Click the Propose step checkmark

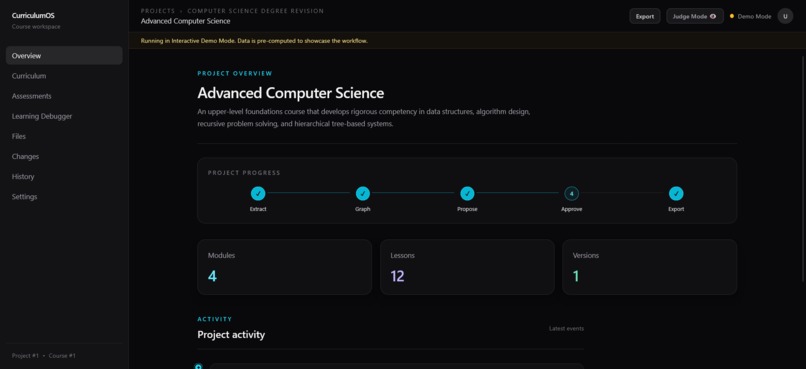(x=467, y=194)
